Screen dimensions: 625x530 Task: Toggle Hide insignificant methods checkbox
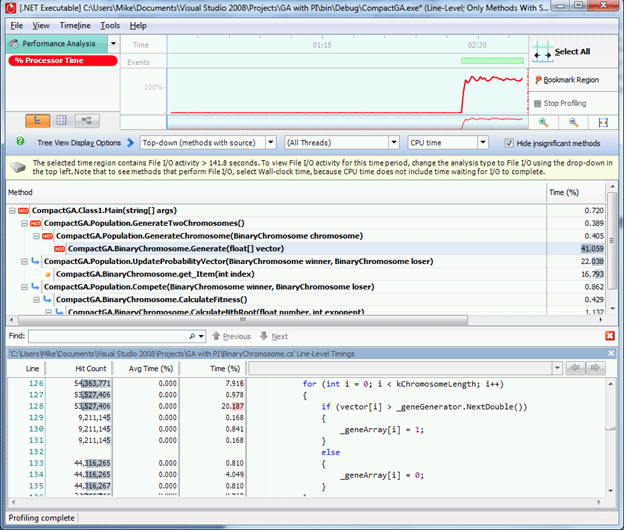509,143
